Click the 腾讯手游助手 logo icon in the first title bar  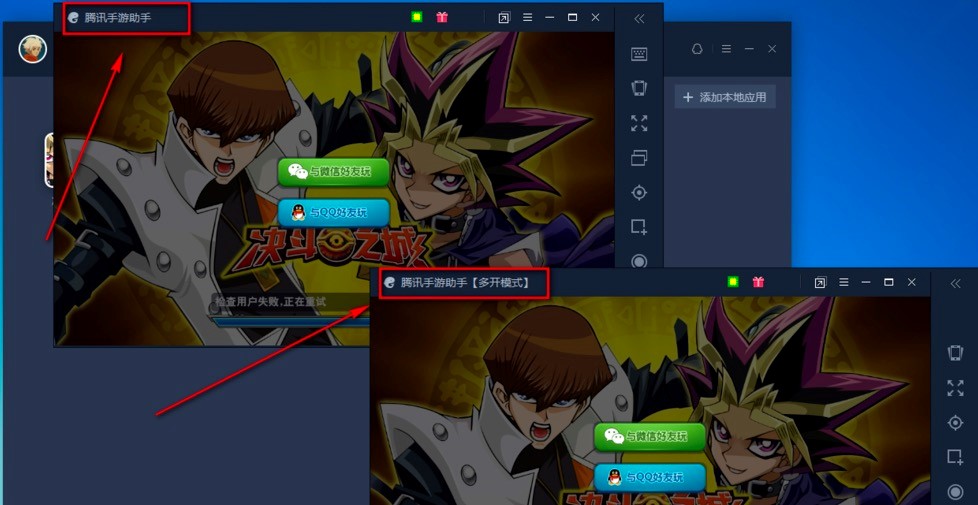click(x=74, y=17)
